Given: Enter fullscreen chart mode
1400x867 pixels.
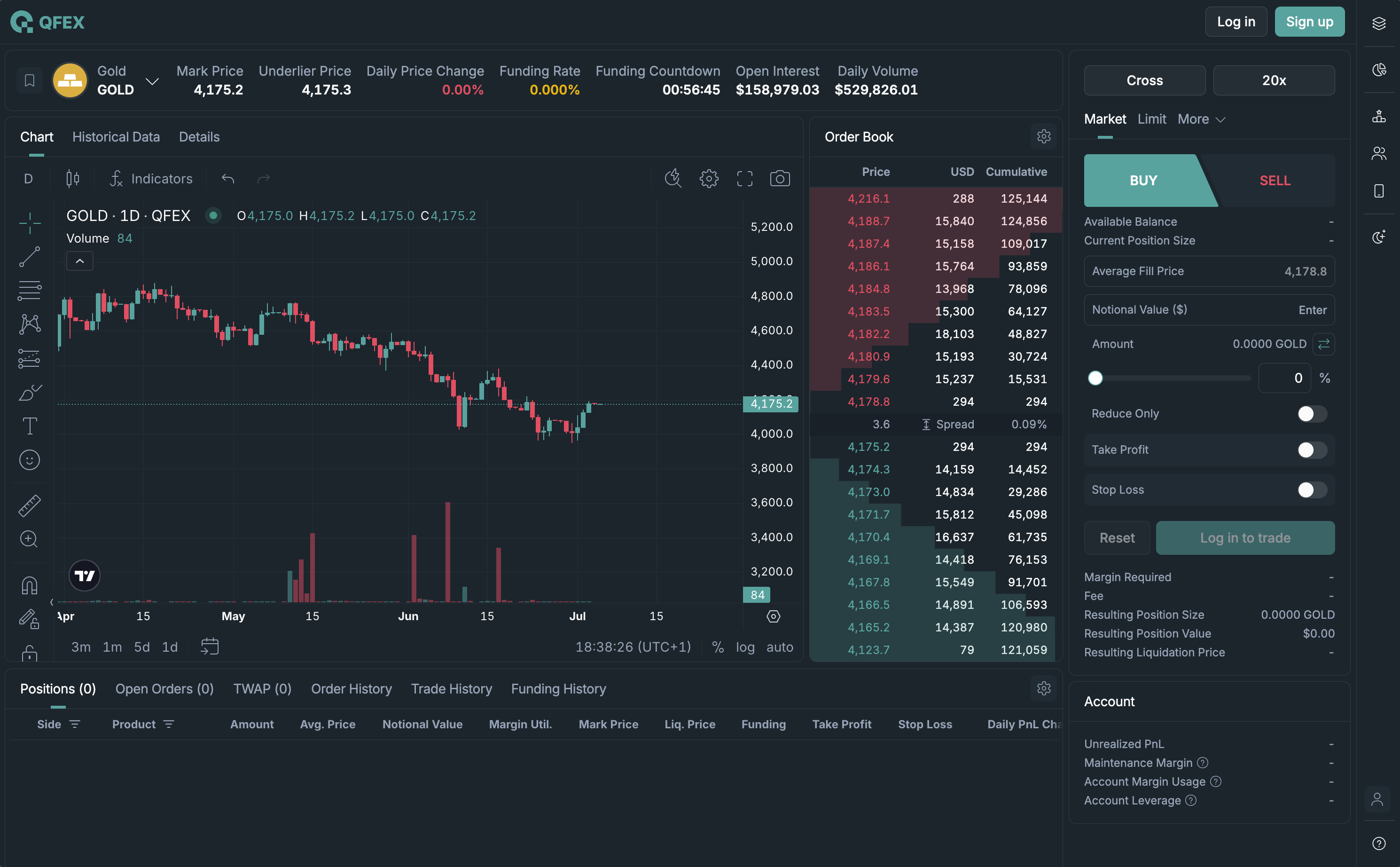Looking at the screenshot, I should [x=744, y=179].
